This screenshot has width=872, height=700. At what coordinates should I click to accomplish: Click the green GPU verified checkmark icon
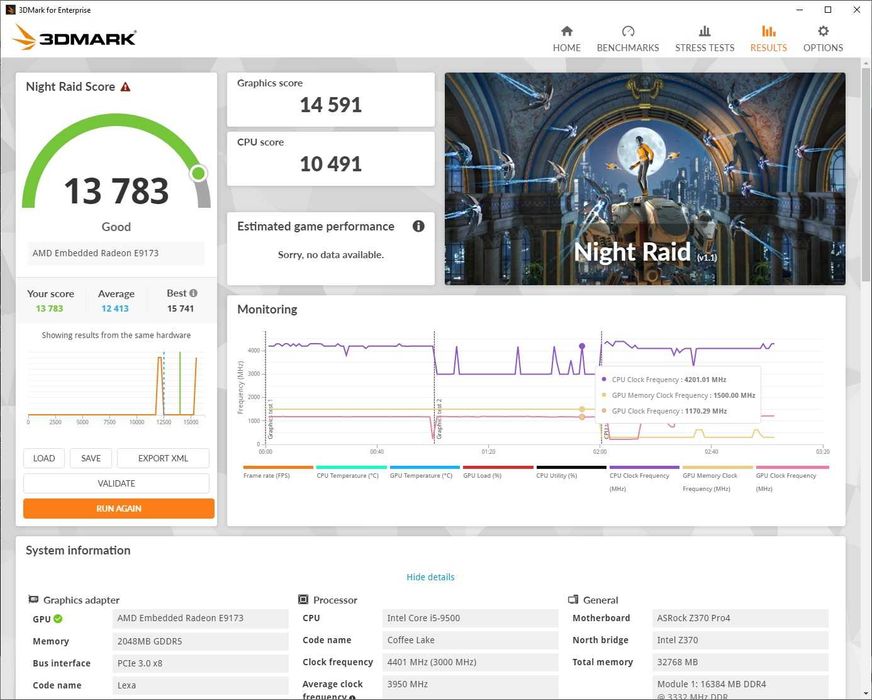pyautogui.click(x=58, y=618)
